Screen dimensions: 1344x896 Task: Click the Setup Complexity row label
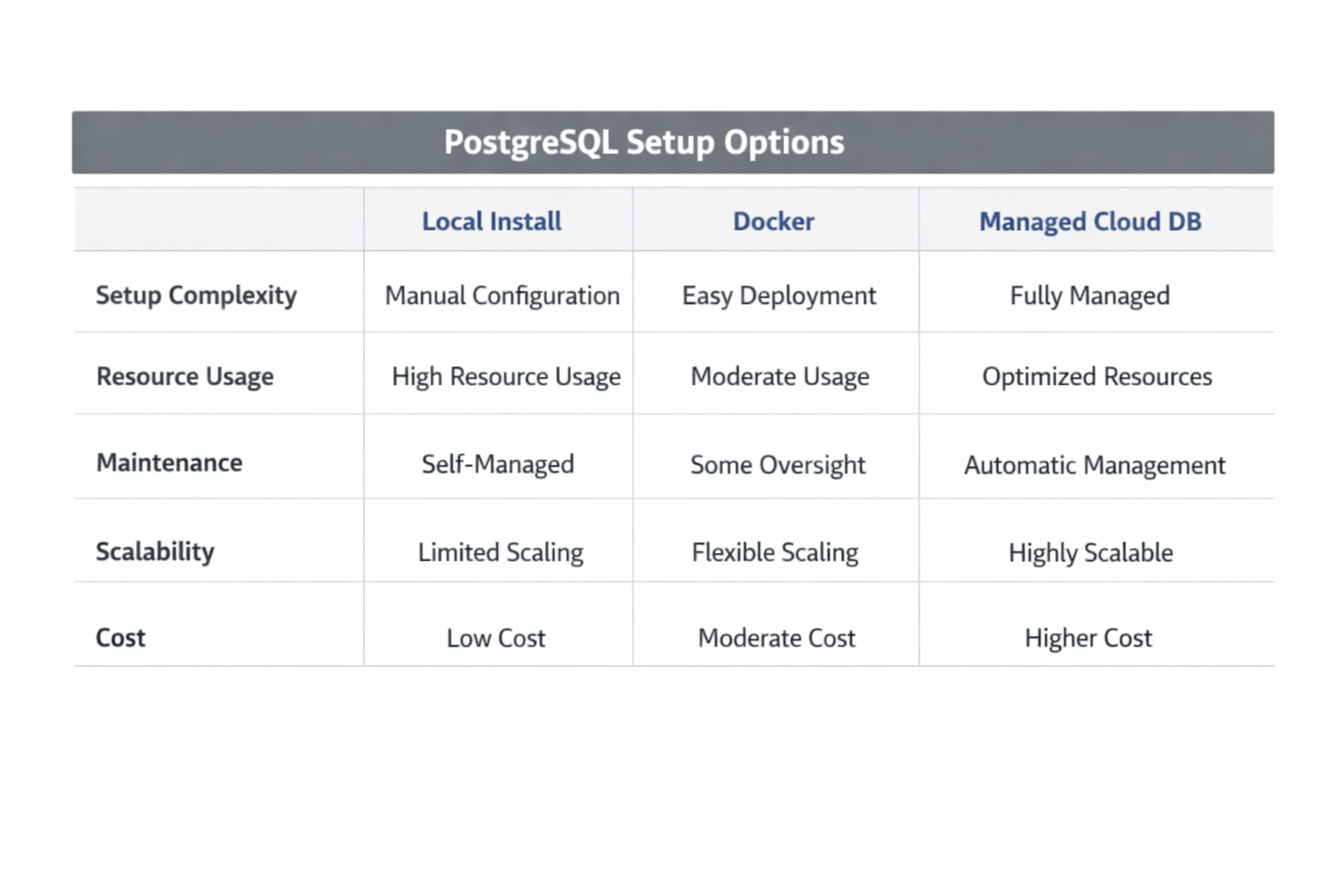click(x=196, y=296)
